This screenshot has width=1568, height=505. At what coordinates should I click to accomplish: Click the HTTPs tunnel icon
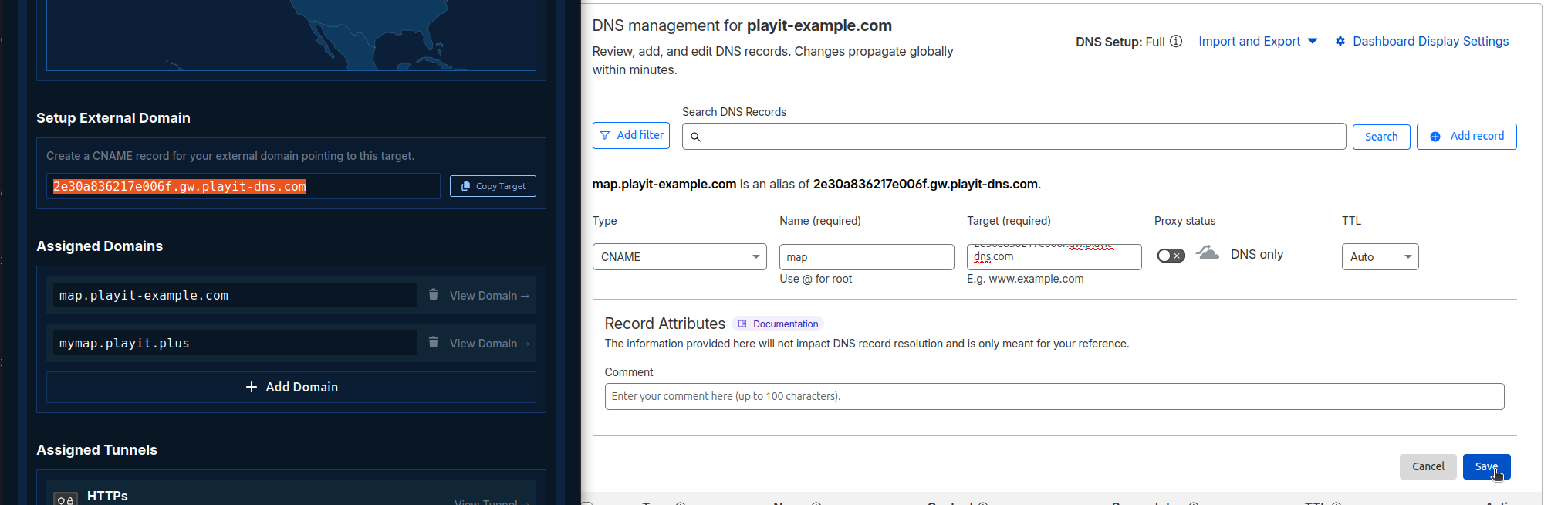click(66, 498)
